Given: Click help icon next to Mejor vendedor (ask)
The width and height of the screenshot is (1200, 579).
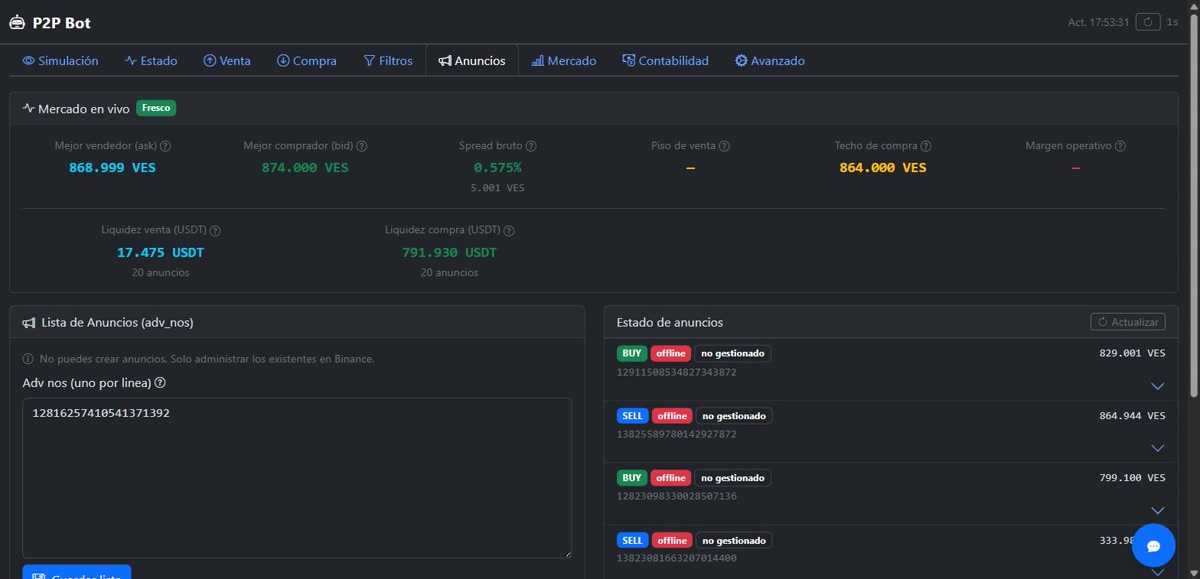Looking at the screenshot, I should point(166,146).
